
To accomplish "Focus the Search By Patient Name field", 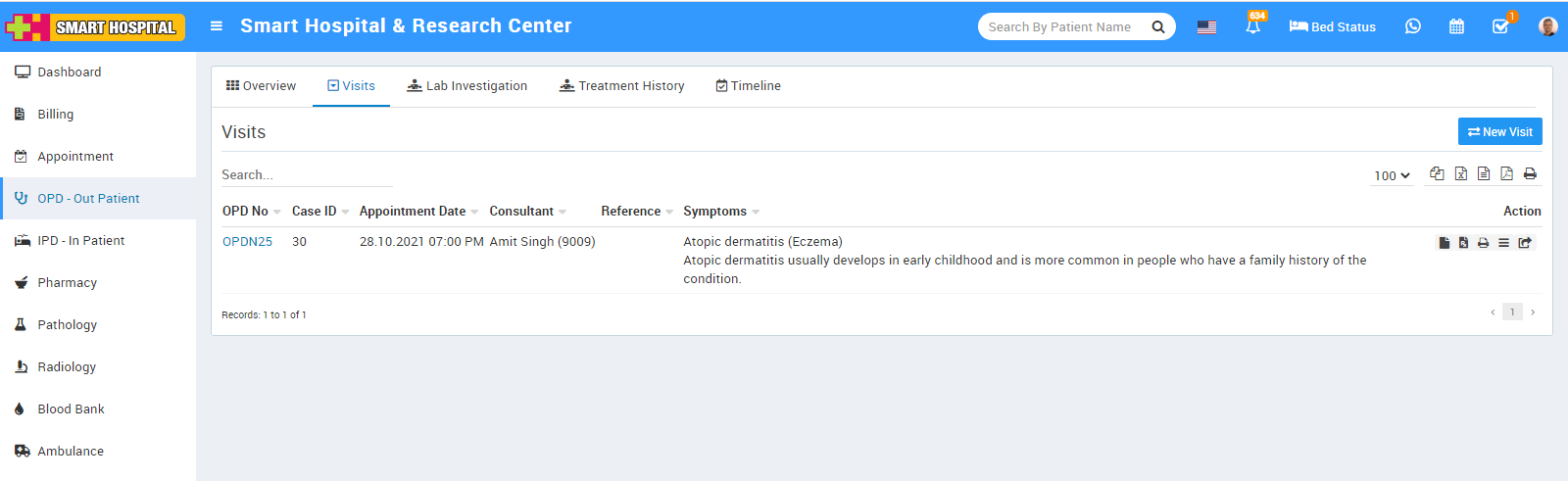I will tap(1061, 27).
